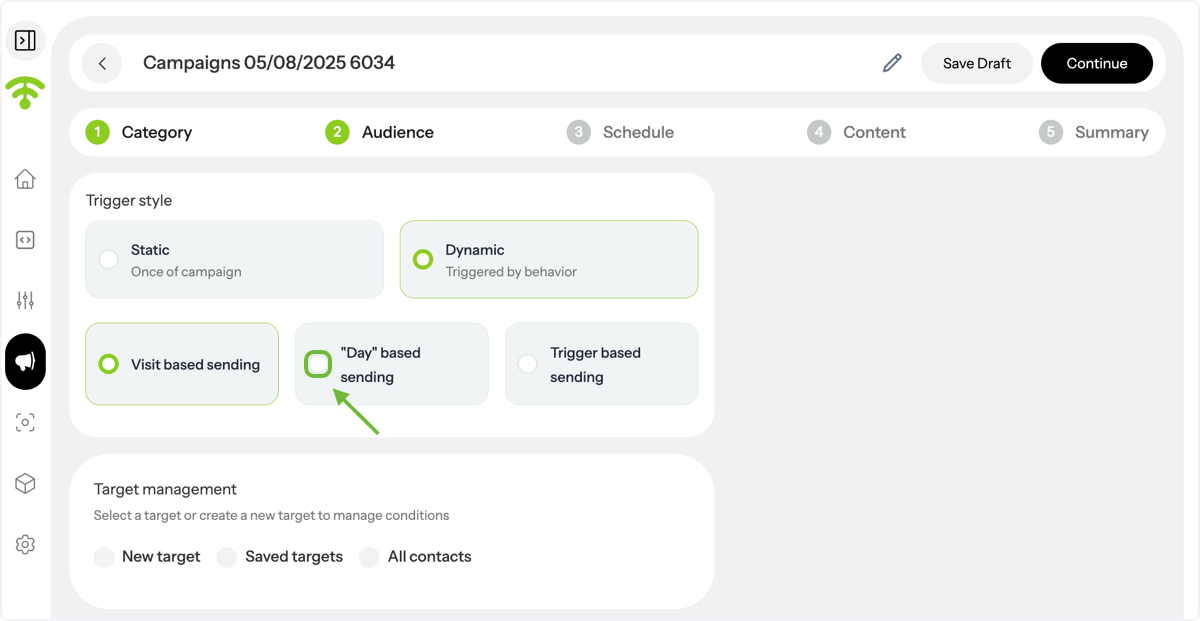Choose Trigger based sending radio
1200x621 pixels.
pos(528,364)
